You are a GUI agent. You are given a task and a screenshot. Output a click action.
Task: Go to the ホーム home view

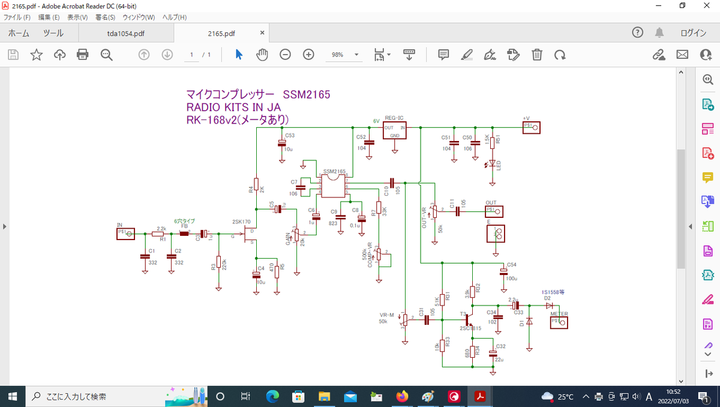(18, 33)
